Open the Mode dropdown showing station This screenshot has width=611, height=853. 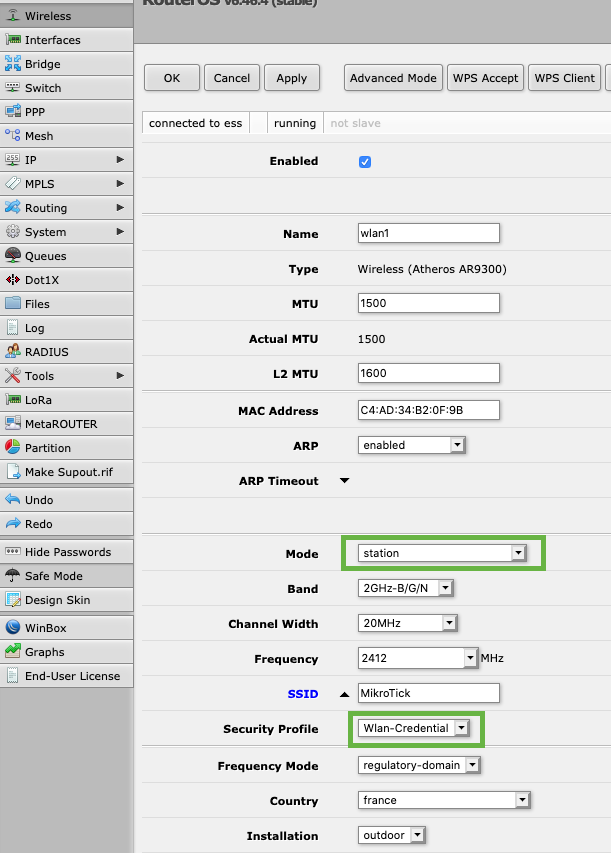[x=442, y=553]
